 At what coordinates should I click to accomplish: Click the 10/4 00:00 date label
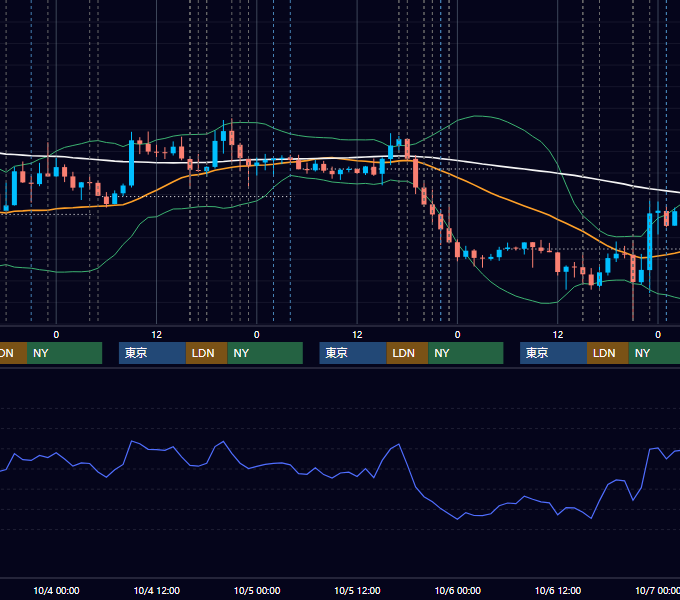coord(56,590)
